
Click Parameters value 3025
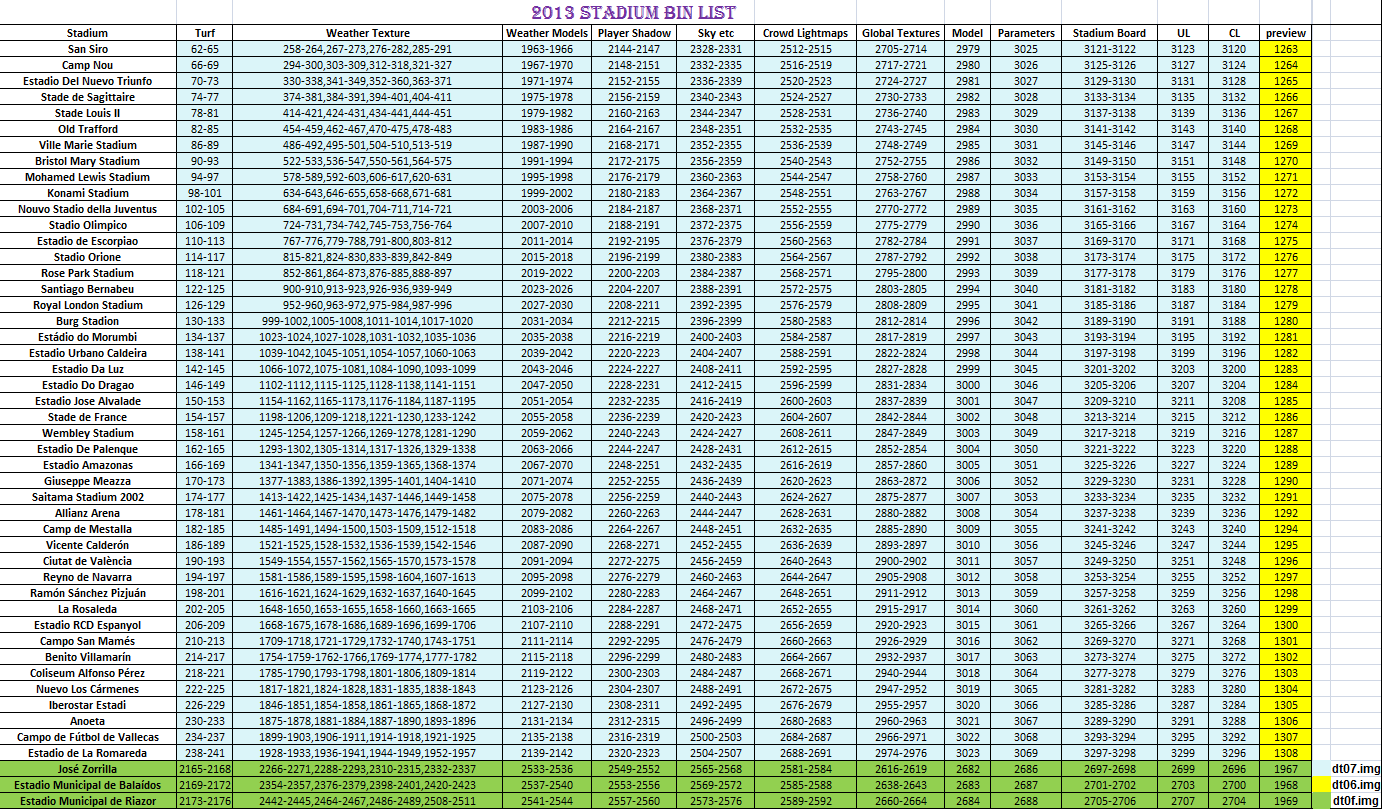(1026, 49)
